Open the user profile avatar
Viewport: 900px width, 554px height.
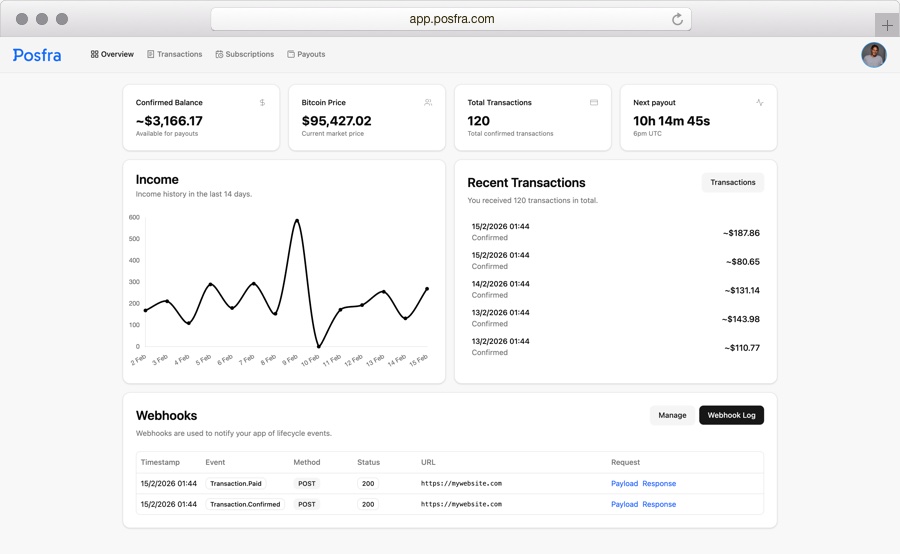pyautogui.click(x=873, y=55)
